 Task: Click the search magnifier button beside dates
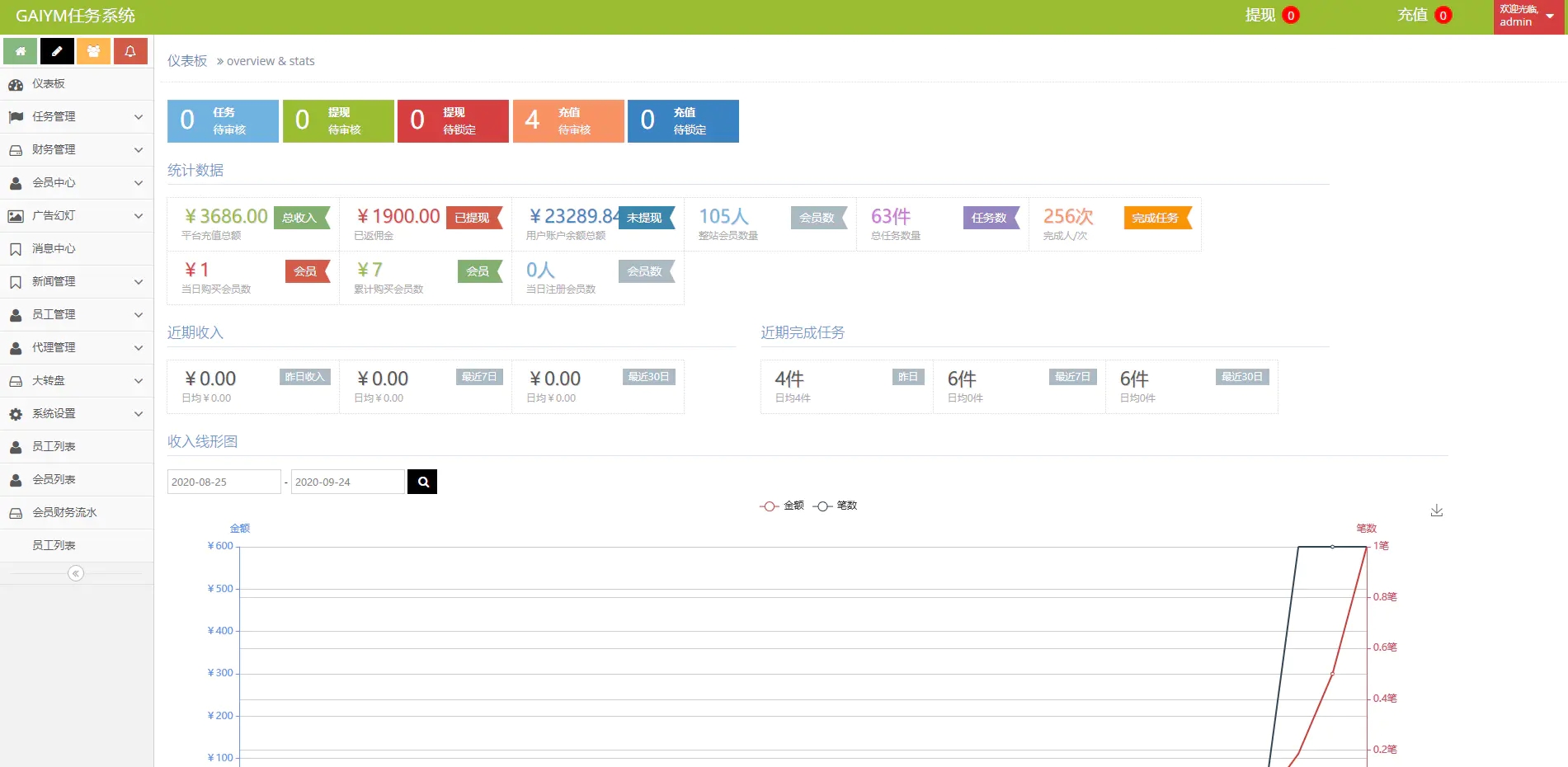[422, 482]
